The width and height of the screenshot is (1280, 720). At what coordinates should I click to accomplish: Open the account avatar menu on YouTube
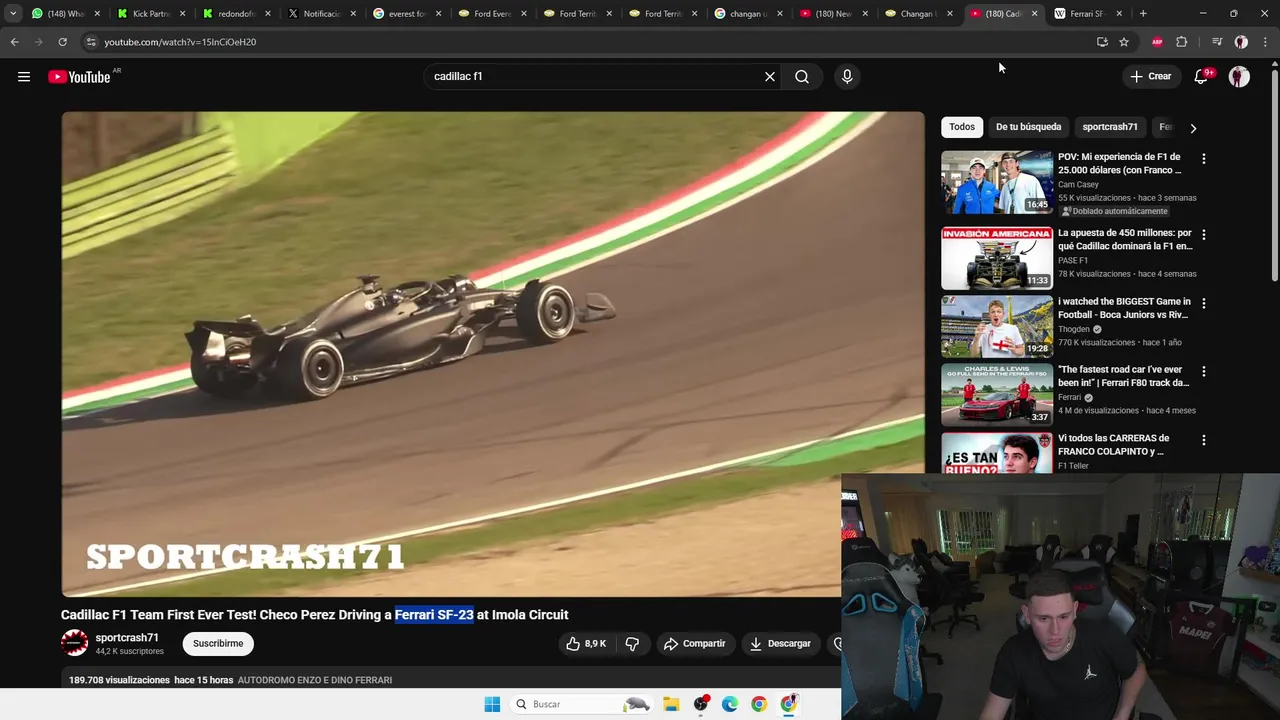click(x=1239, y=77)
